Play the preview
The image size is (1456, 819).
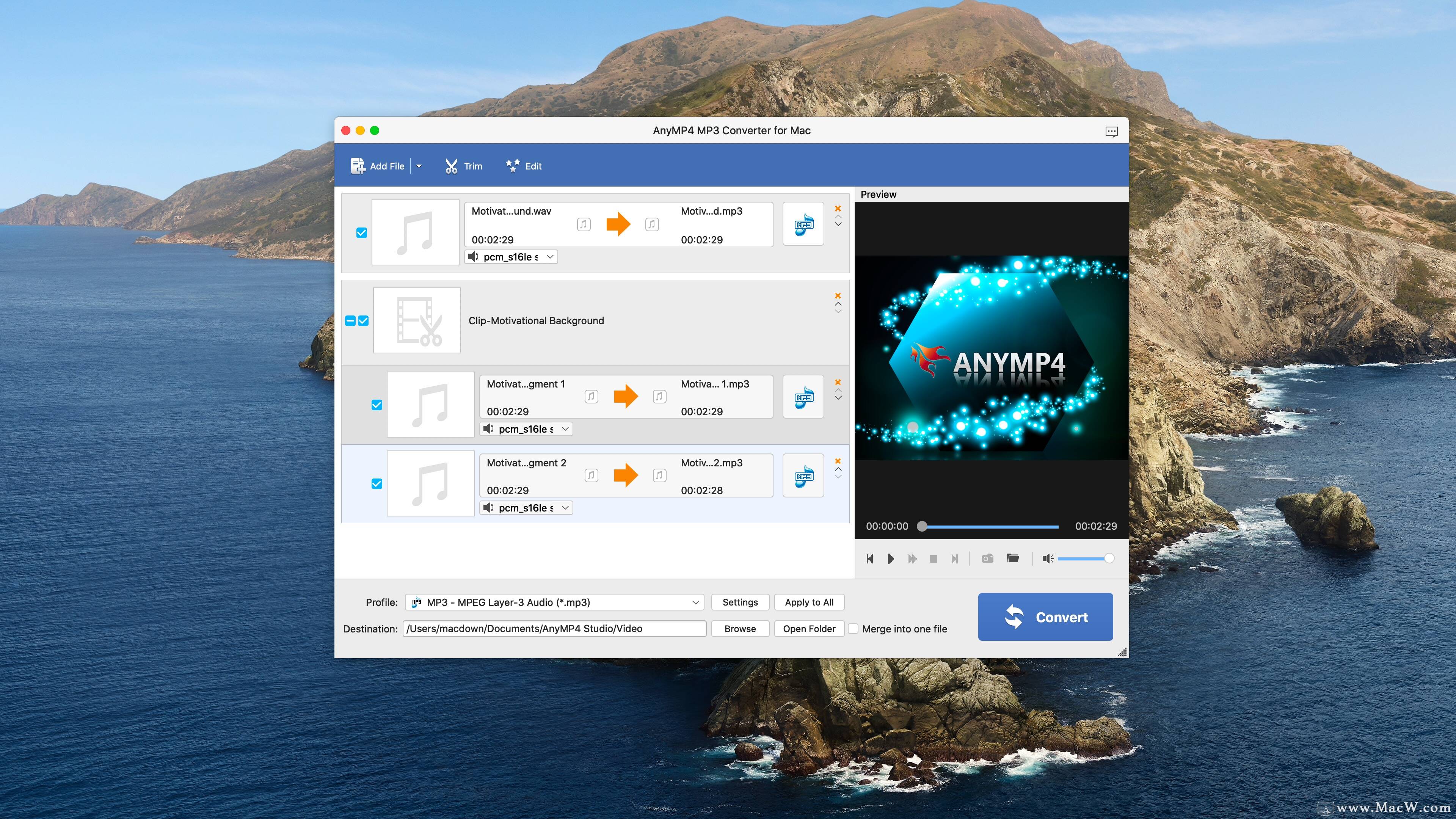(x=891, y=559)
